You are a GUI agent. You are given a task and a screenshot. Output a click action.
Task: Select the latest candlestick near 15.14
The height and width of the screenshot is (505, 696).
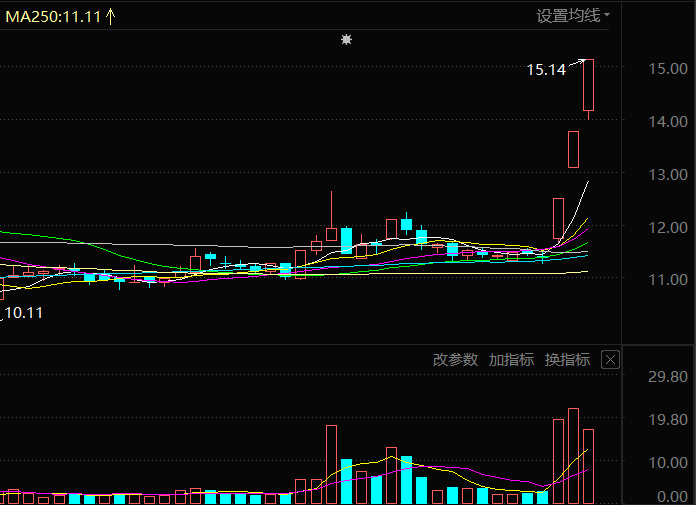589,85
